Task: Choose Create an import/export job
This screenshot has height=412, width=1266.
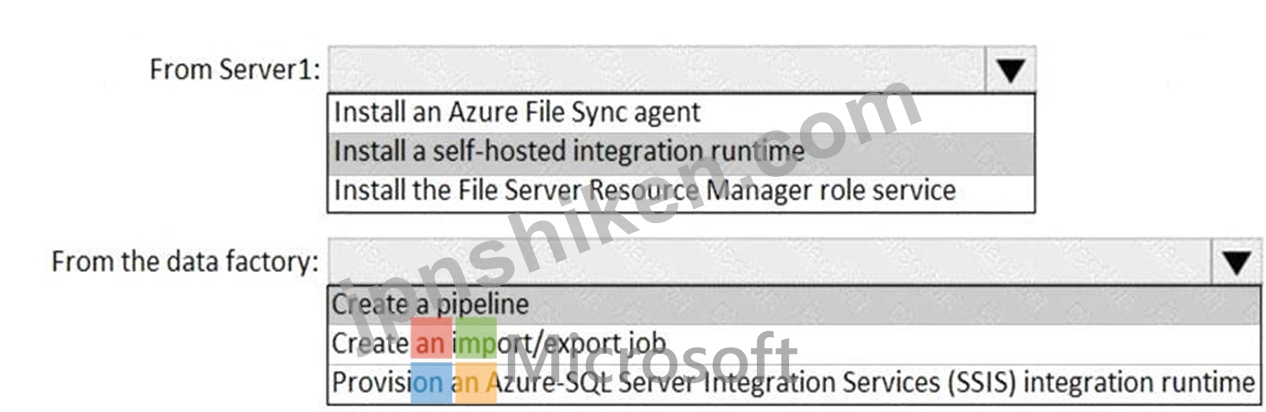Action: (x=794, y=343)
